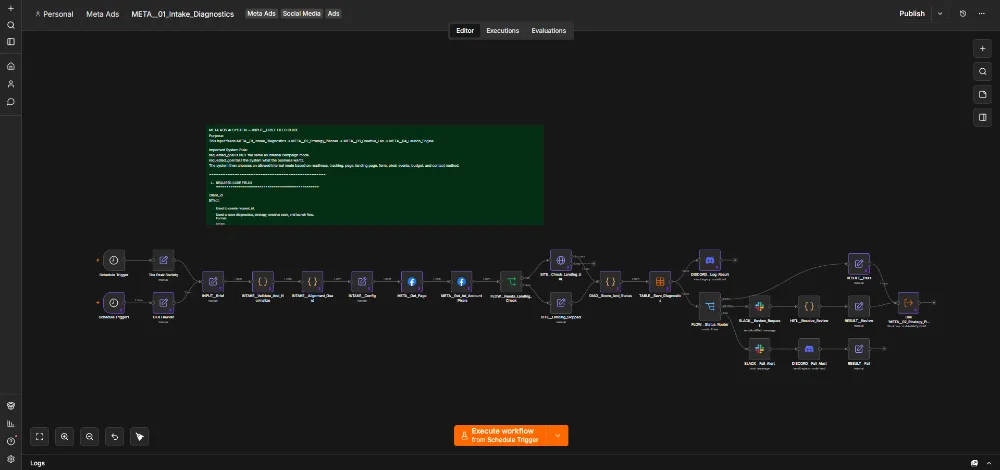Click the META__01_Intake_Diagnostics workflow name
This screenshot has height=470, width=1000.
tap(182, 14)
